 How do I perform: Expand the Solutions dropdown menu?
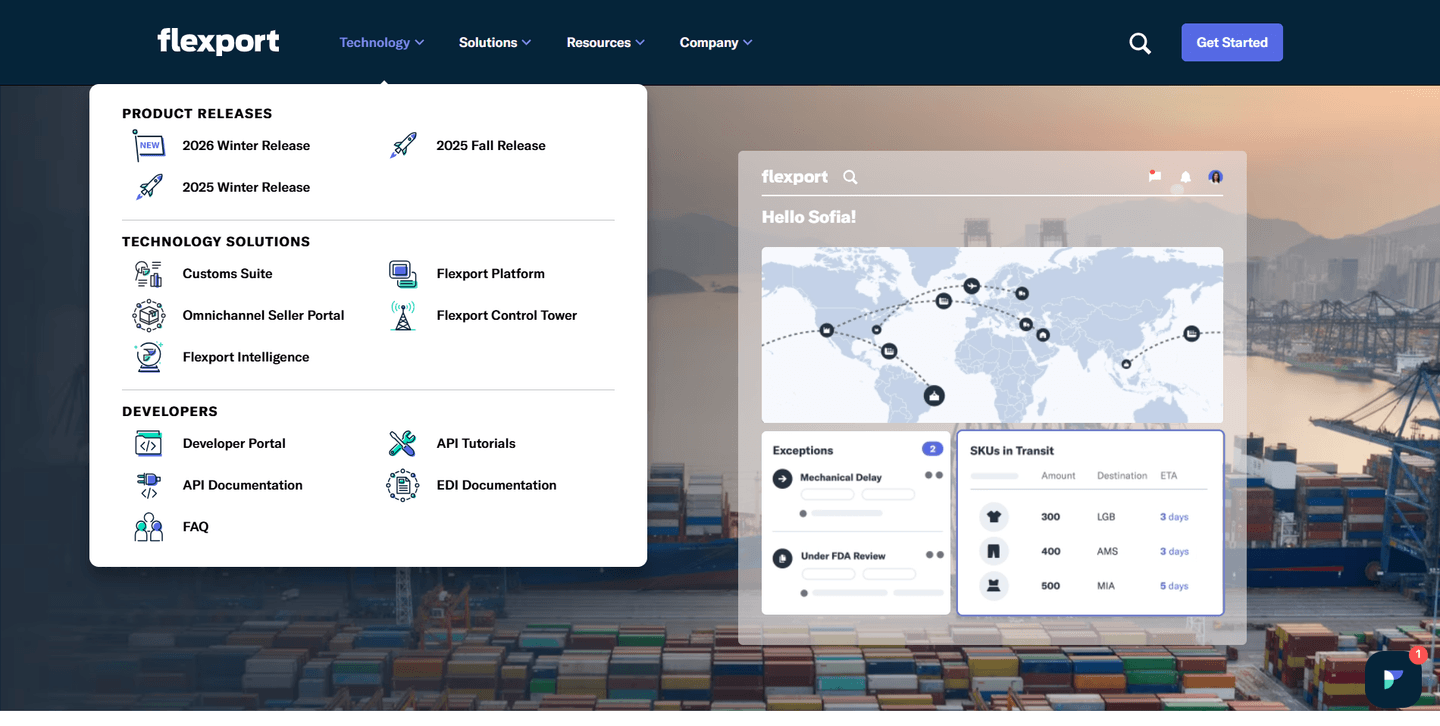pyautogui.click(x=495, y=43)
